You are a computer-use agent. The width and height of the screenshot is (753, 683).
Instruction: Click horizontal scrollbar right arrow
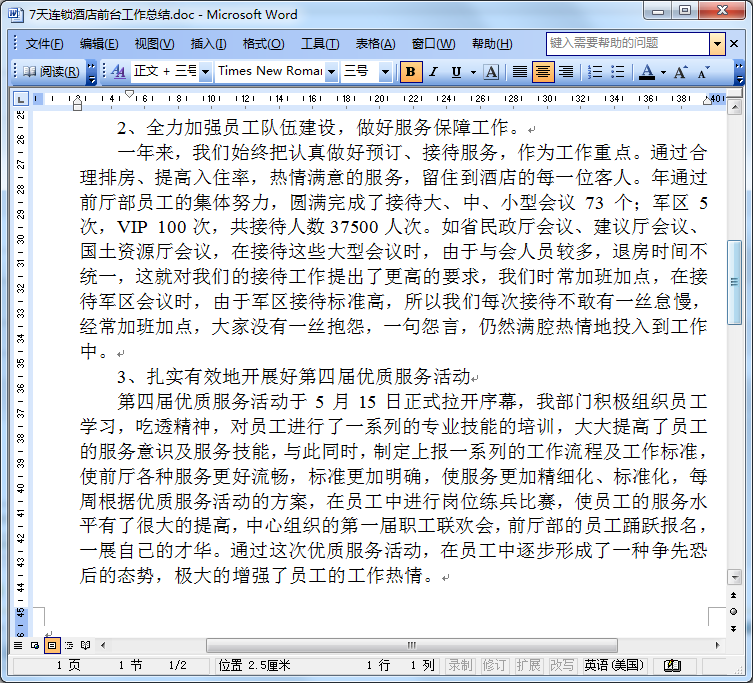coord(717,645)
